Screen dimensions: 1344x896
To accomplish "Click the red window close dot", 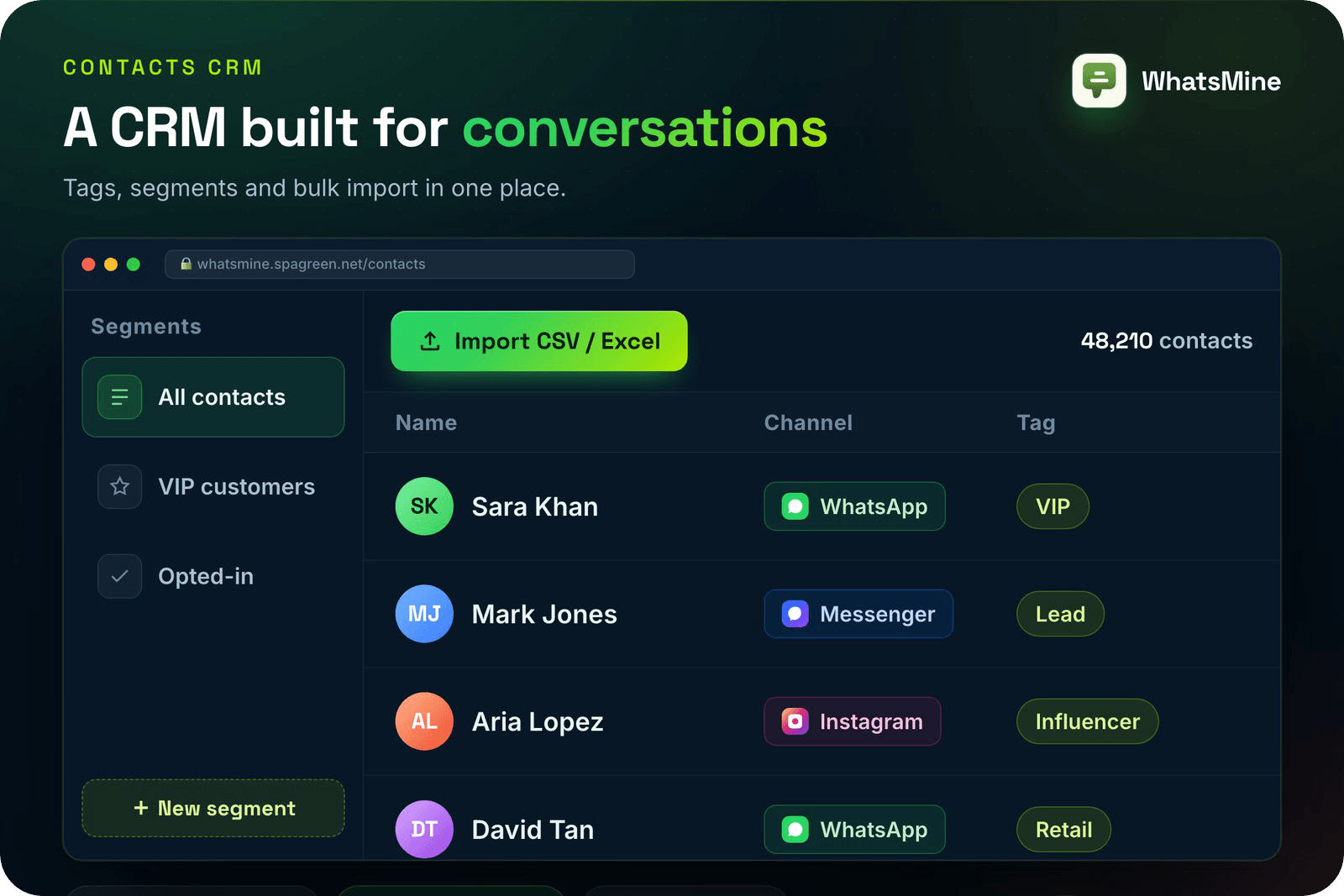I will [x=88, y=265].
